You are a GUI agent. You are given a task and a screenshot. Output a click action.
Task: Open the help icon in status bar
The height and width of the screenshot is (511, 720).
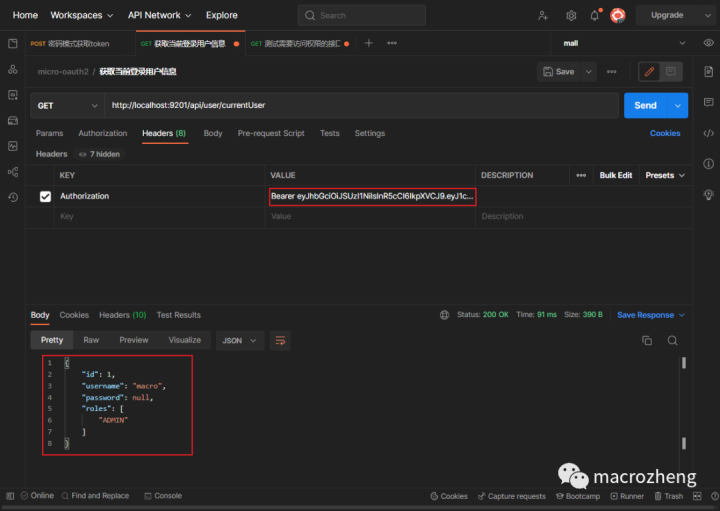click(714, 496)
